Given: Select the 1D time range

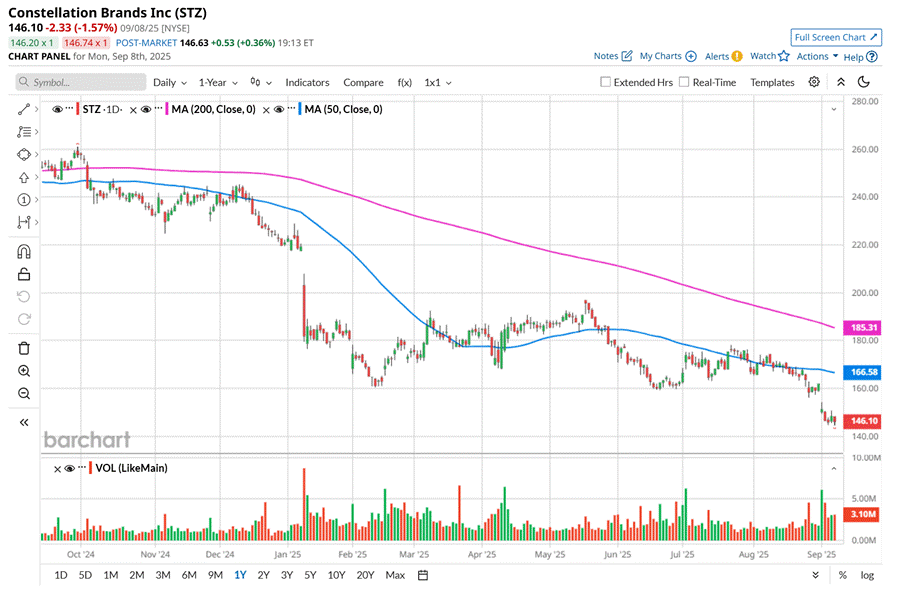Looking at the screenshot, I should (60, 575).
